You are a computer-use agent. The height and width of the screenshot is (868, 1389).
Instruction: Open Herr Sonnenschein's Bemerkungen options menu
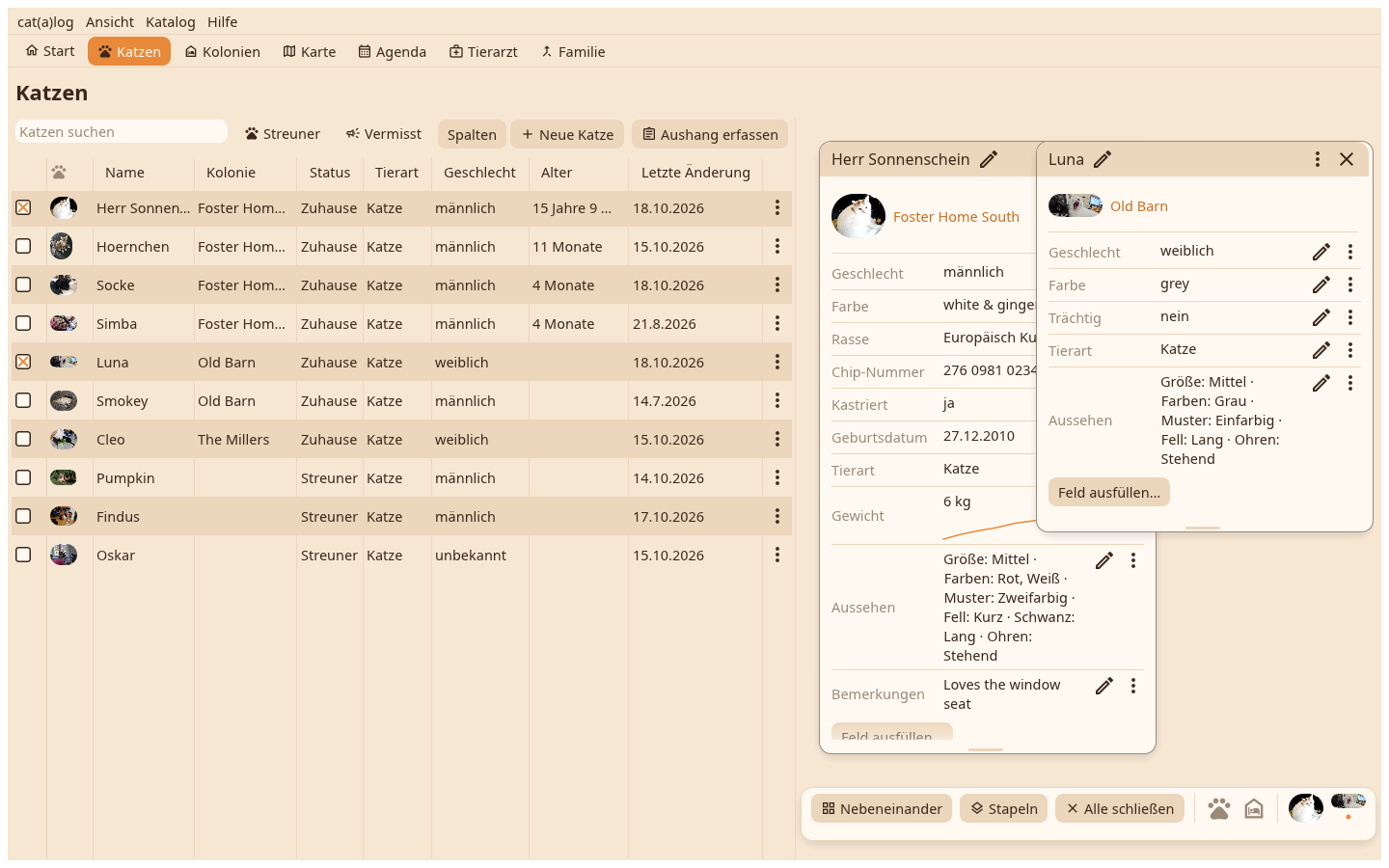pyautogui.click(x=1133, y=686)
